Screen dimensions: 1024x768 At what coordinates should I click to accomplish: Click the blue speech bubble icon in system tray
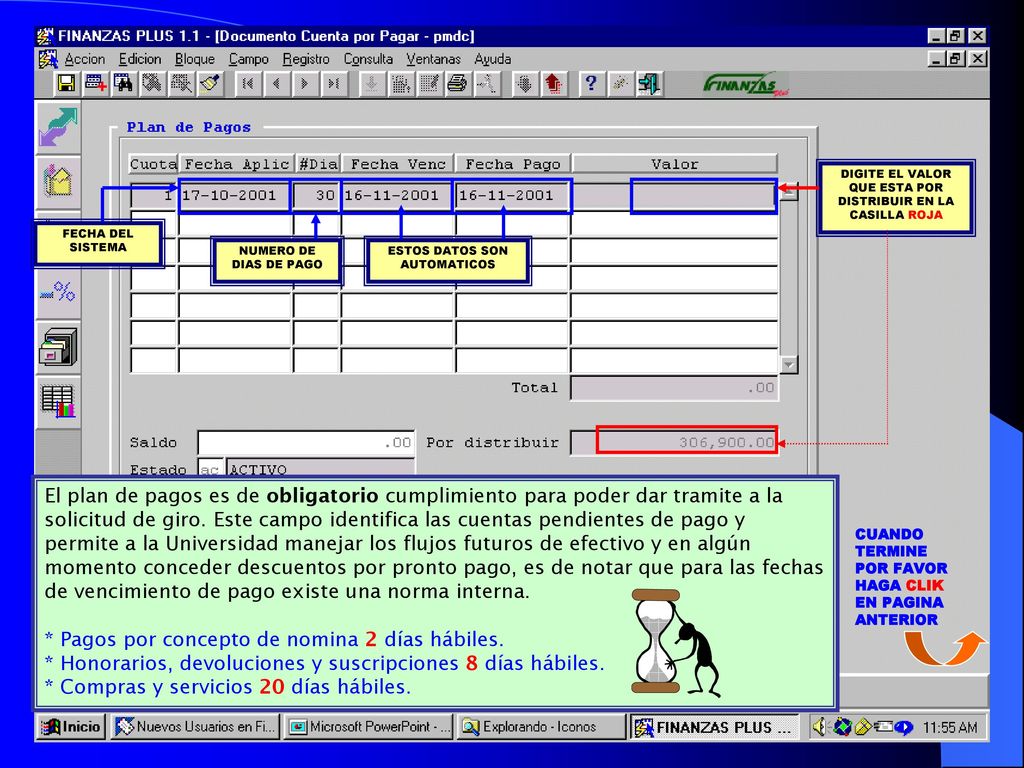(x=903, y=727)
